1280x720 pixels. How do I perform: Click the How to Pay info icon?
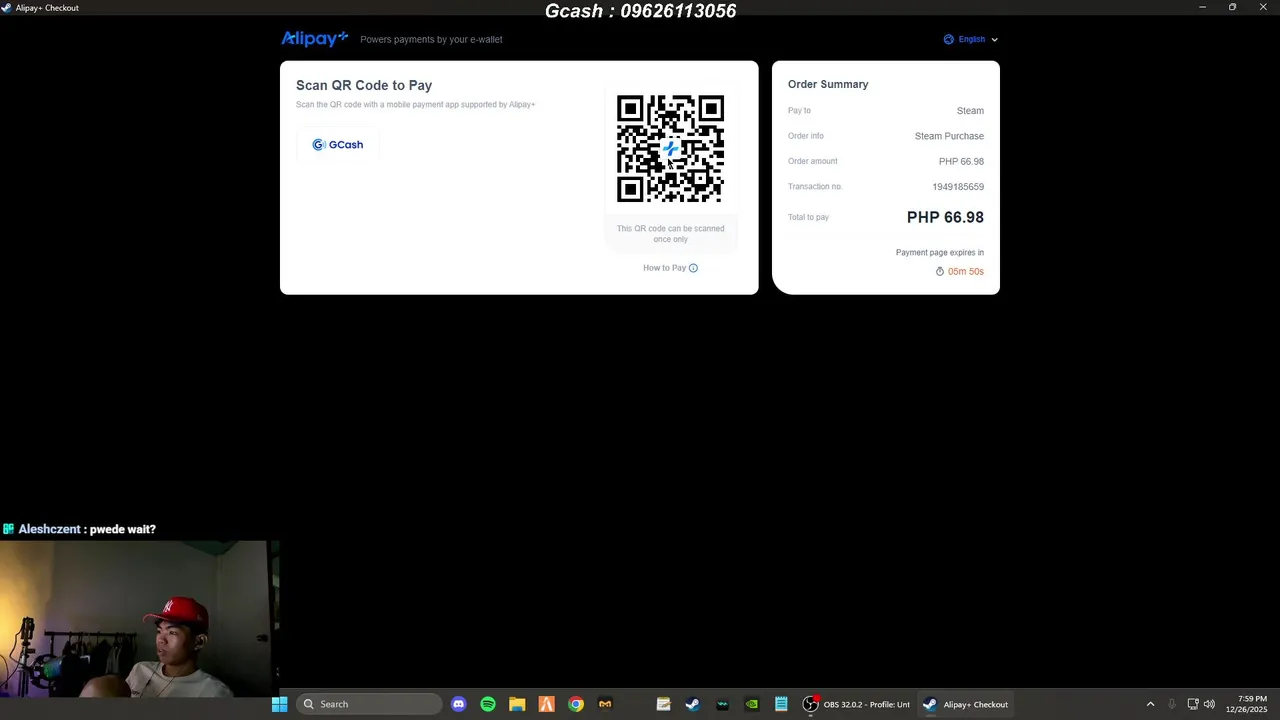(693, 268)
